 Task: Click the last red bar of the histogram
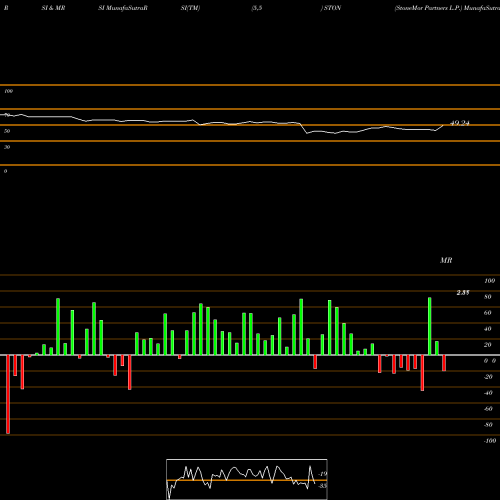(444, 363)
